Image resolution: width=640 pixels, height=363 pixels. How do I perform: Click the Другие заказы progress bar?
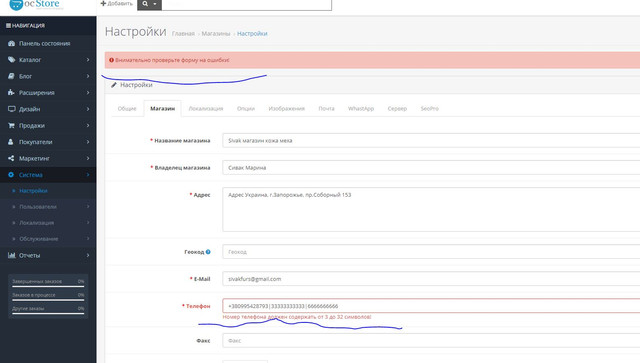(x=48, y=313)
